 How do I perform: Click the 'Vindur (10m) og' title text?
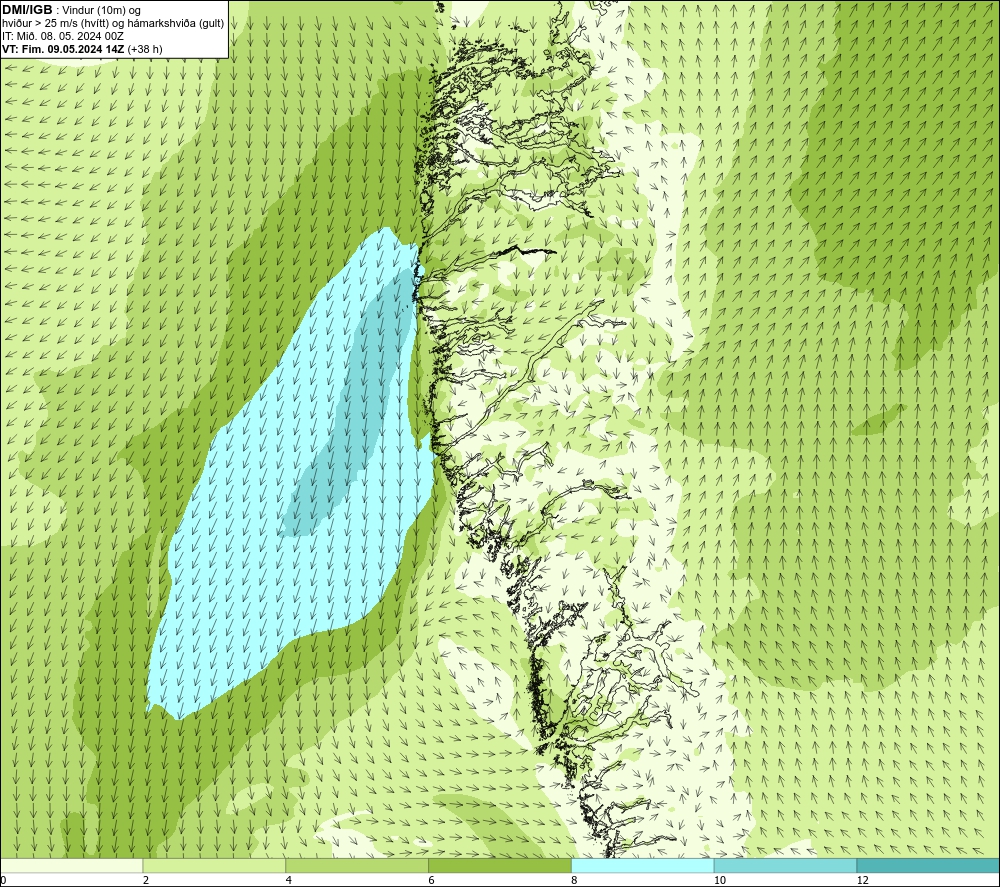102,11
